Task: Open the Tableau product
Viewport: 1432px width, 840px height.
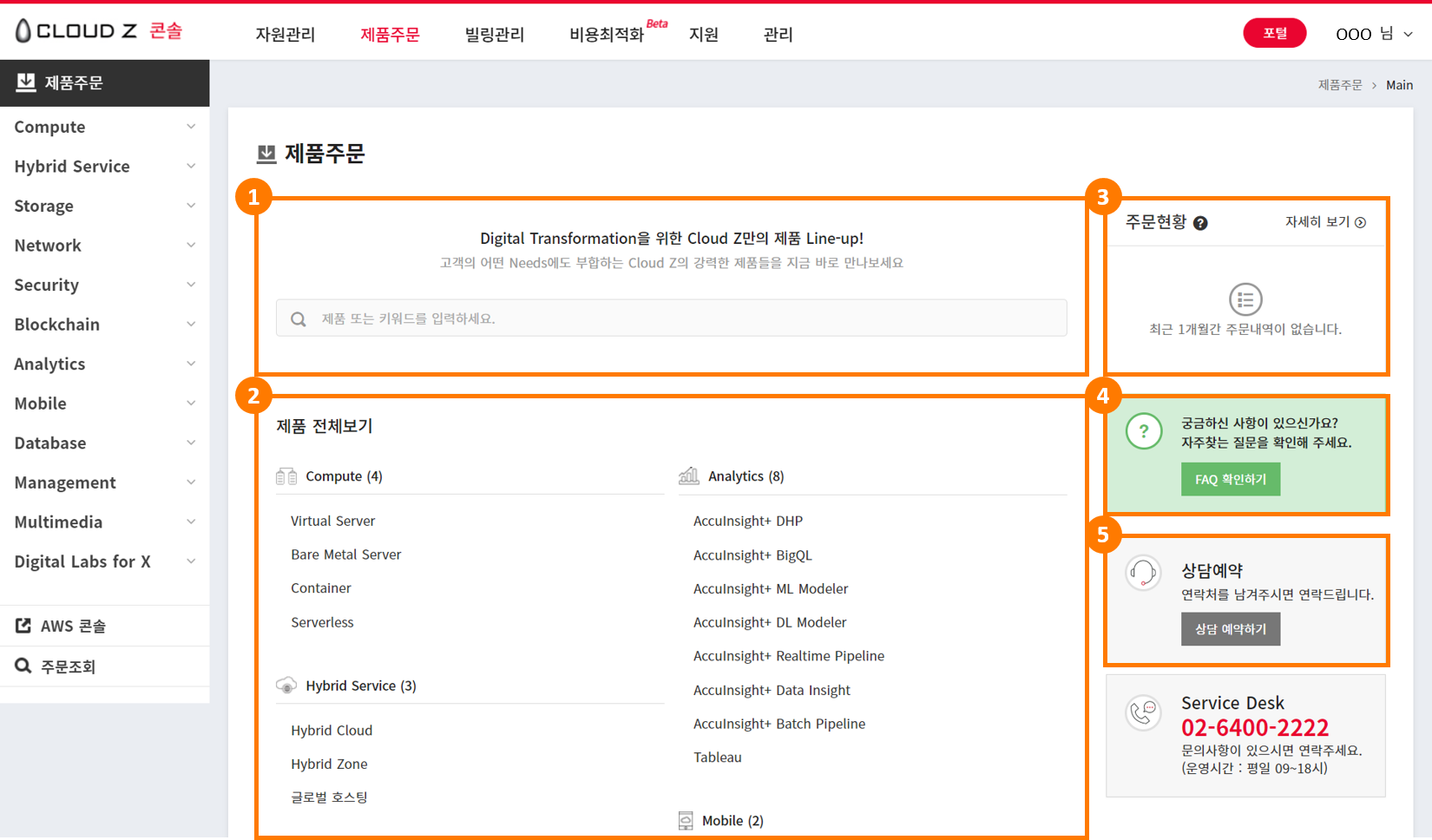Action: 718,758
